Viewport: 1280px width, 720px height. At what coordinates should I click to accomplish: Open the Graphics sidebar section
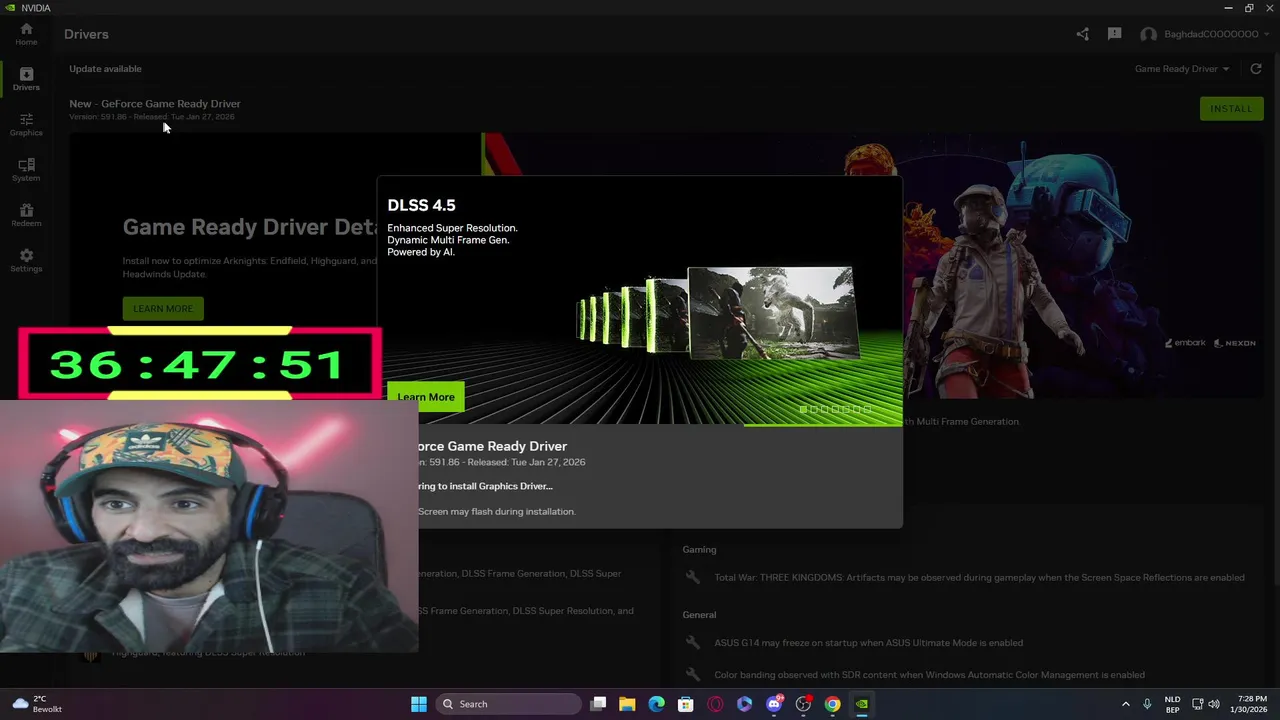[x=26, y=124]
